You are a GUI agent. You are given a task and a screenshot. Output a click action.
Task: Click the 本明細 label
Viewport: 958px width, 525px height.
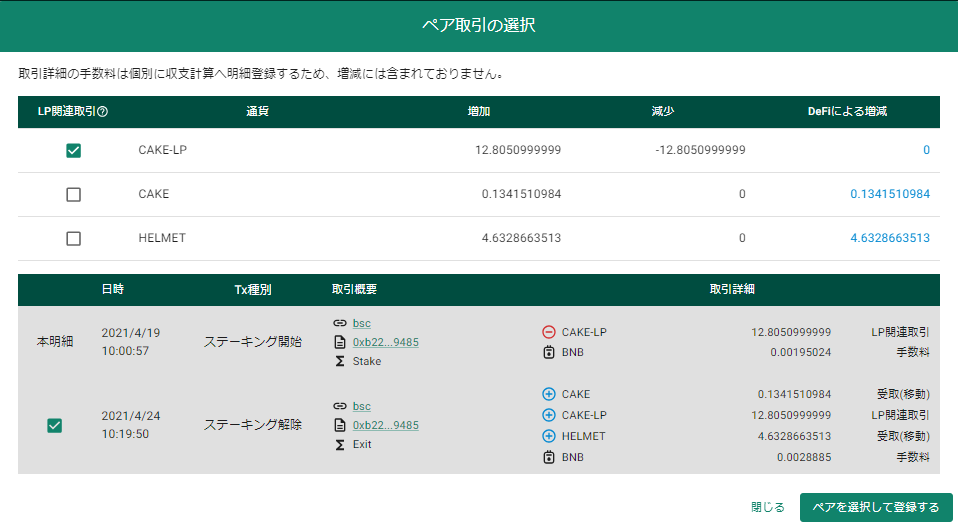(55, 342)
